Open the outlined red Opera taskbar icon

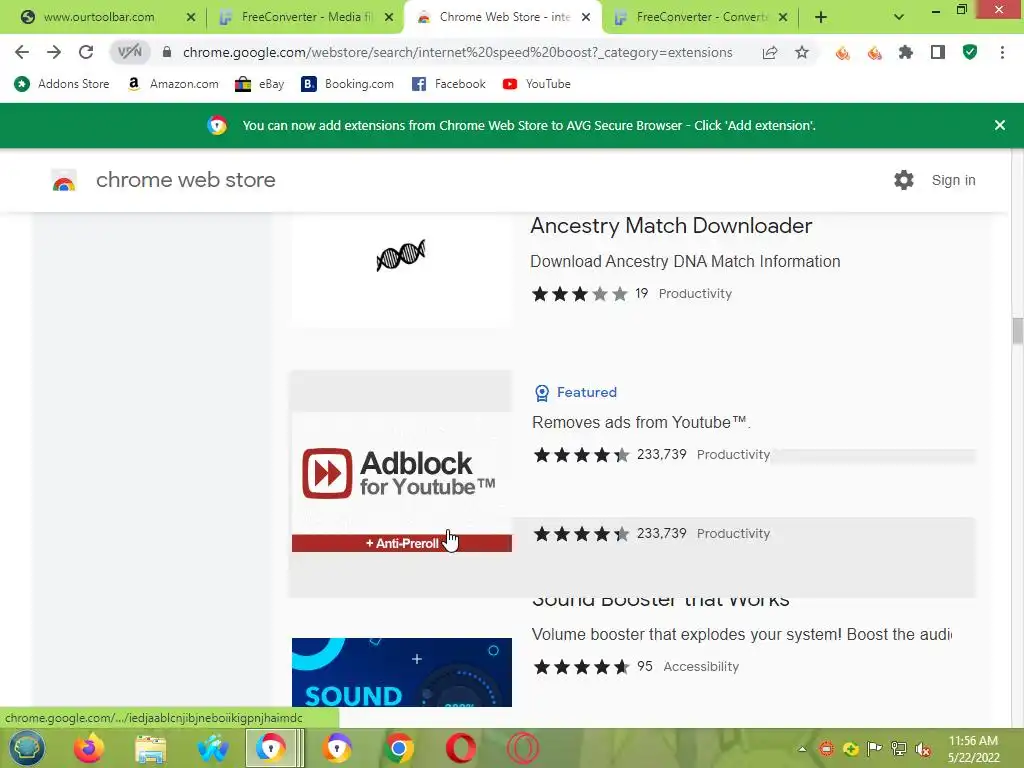click(523, 748)
